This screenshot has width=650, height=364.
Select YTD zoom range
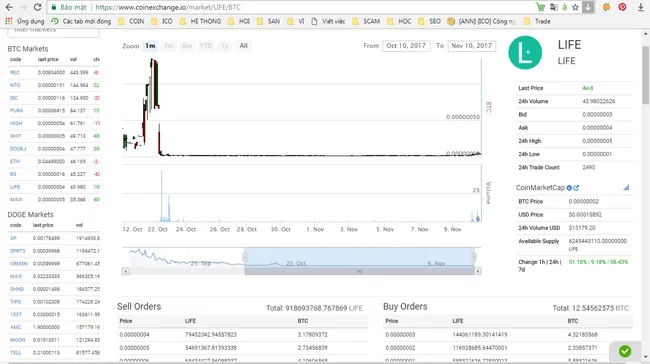tap(206, 46)
